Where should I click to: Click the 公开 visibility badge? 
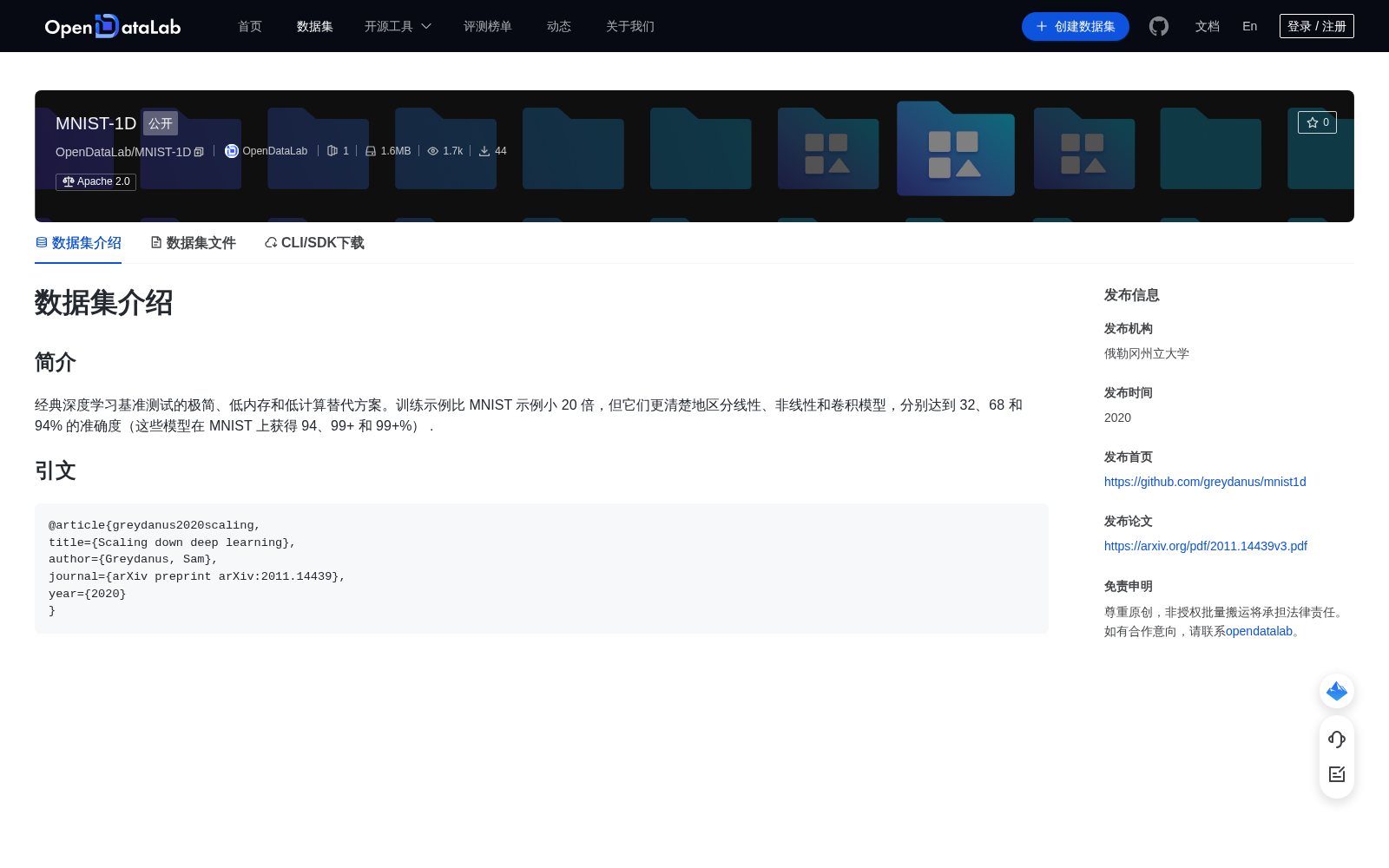coord(161,123)
